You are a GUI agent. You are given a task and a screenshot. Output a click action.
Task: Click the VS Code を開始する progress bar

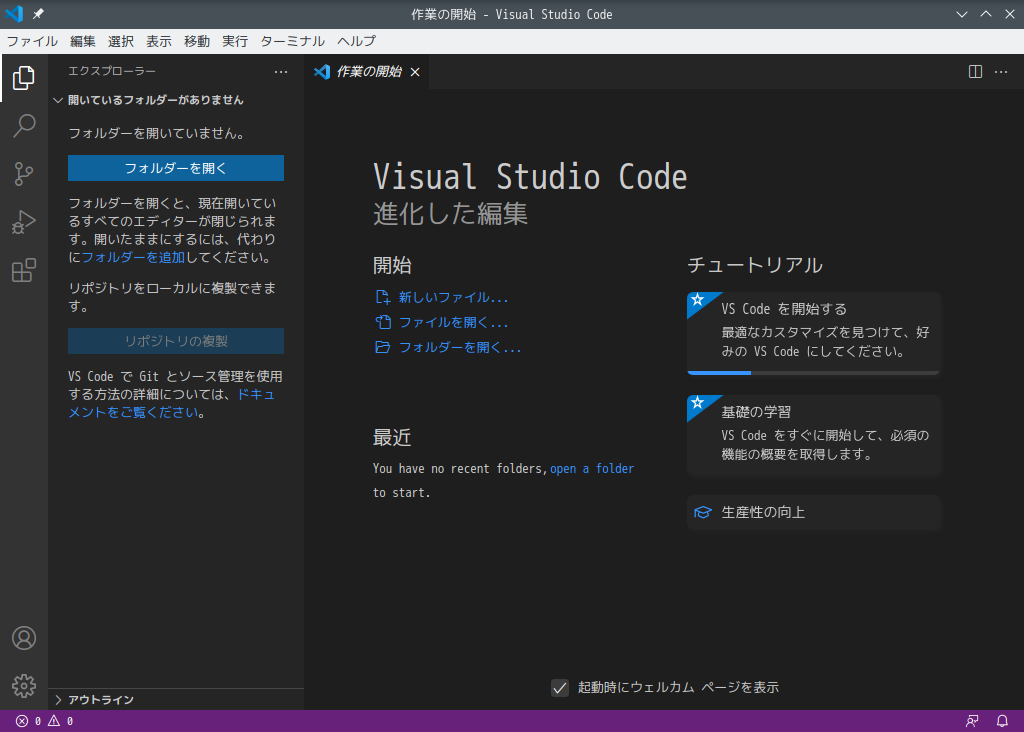[813, 373]
